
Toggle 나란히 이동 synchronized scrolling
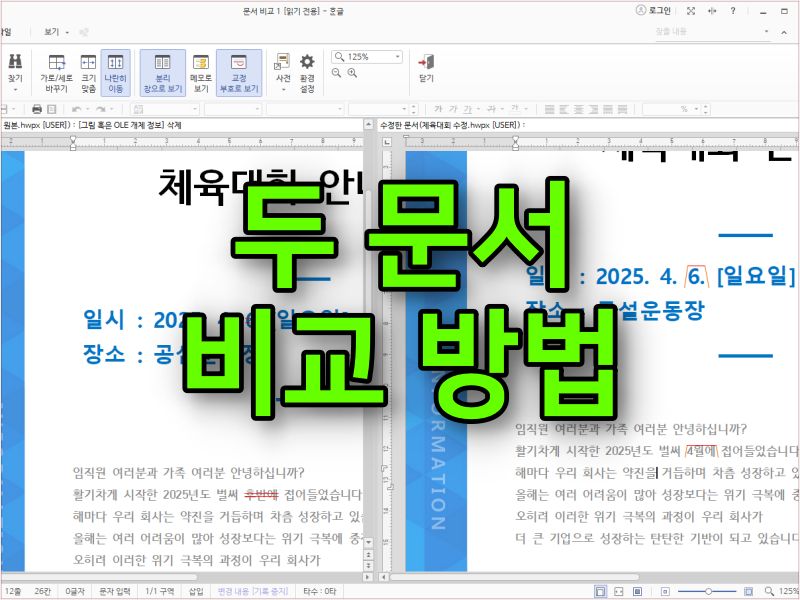pyautogui.click(x=115, y=67)
